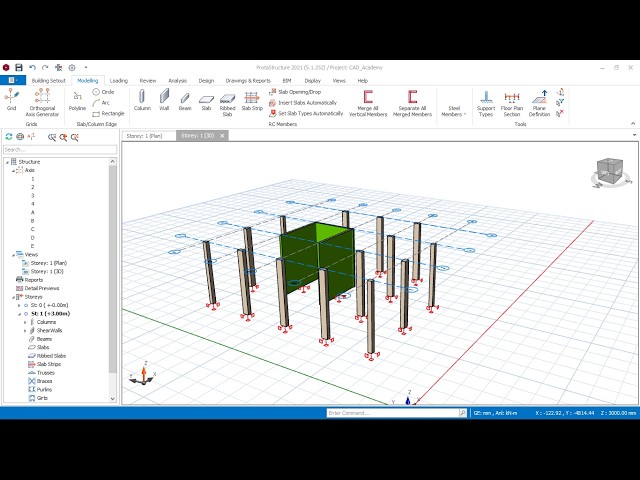This screenshot has width=640, height=480.
Task: Click Merge All Vertical Members
Action: [368, 103]
